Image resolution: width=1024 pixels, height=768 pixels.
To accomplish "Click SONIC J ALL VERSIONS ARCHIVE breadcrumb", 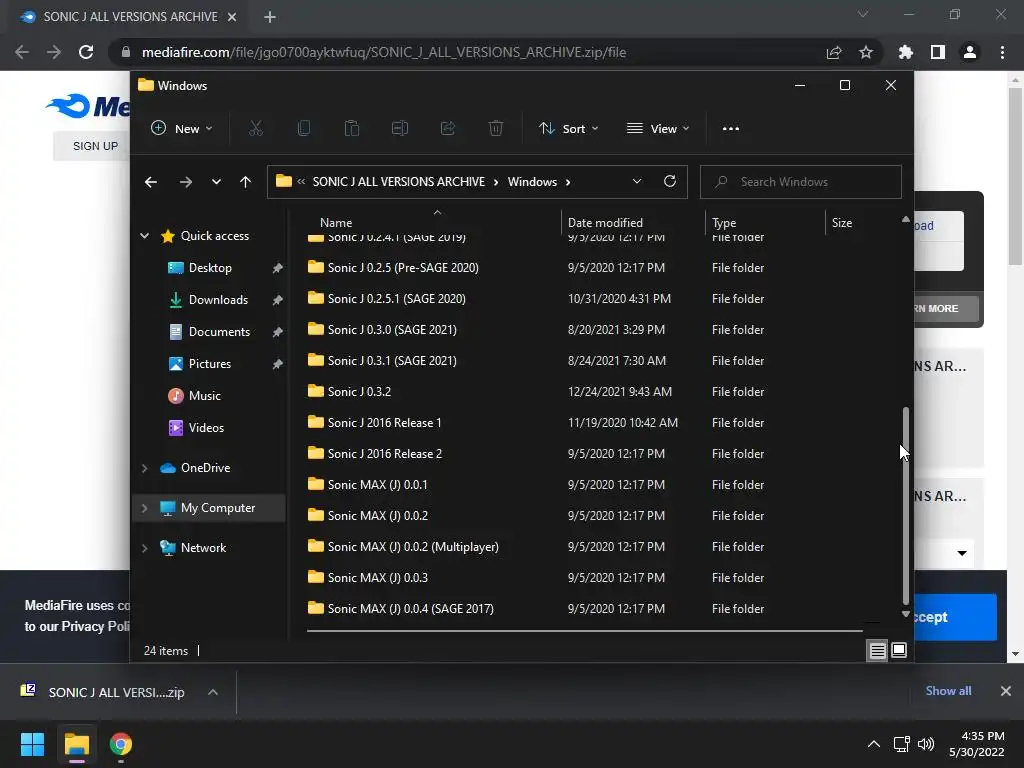I will (398, 182).
